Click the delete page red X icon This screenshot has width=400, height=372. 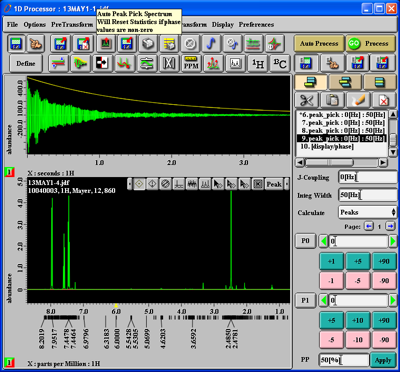384,100
